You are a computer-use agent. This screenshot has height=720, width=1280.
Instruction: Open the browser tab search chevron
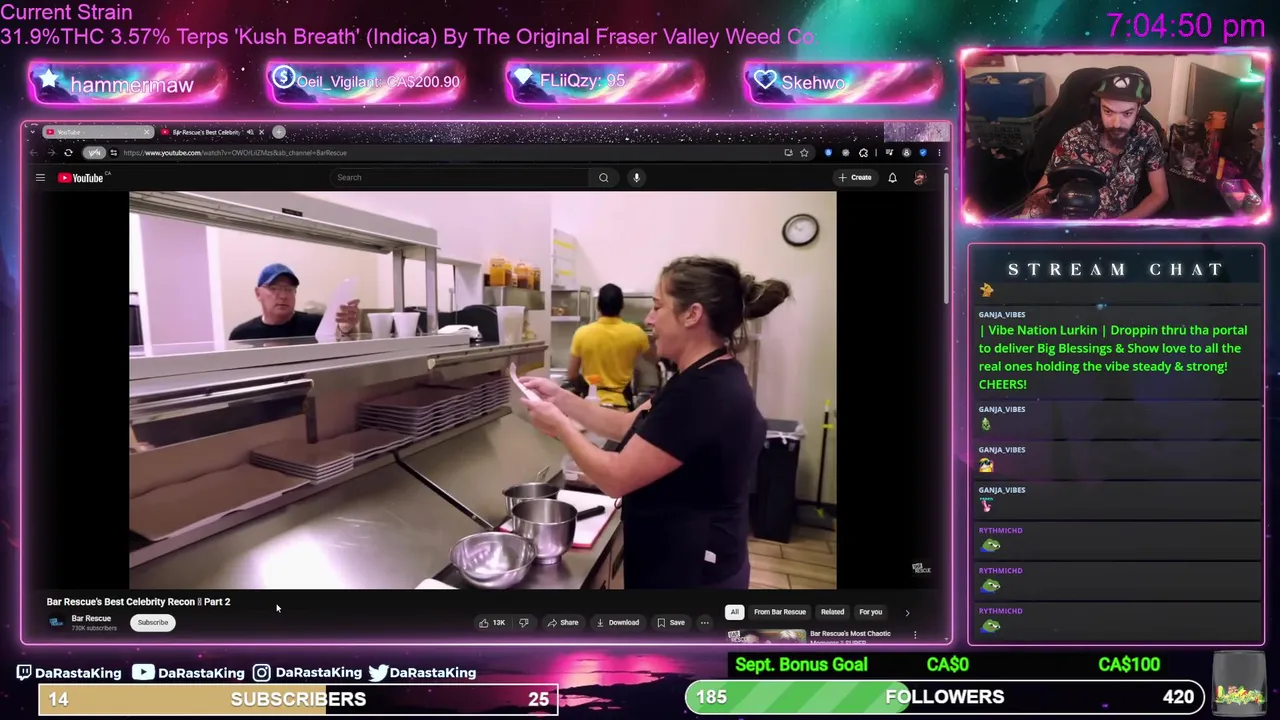click(x=33, y=132)
